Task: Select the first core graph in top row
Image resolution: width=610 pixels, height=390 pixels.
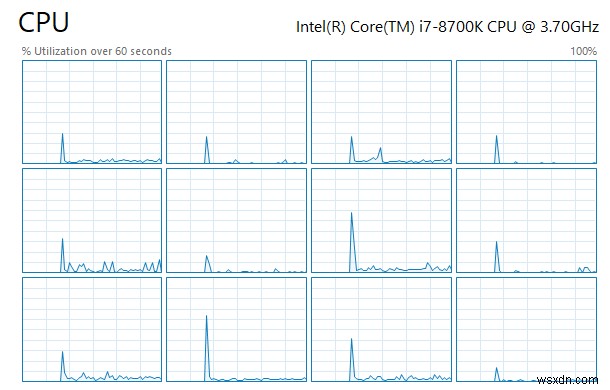Action: (x=92, y=112)
